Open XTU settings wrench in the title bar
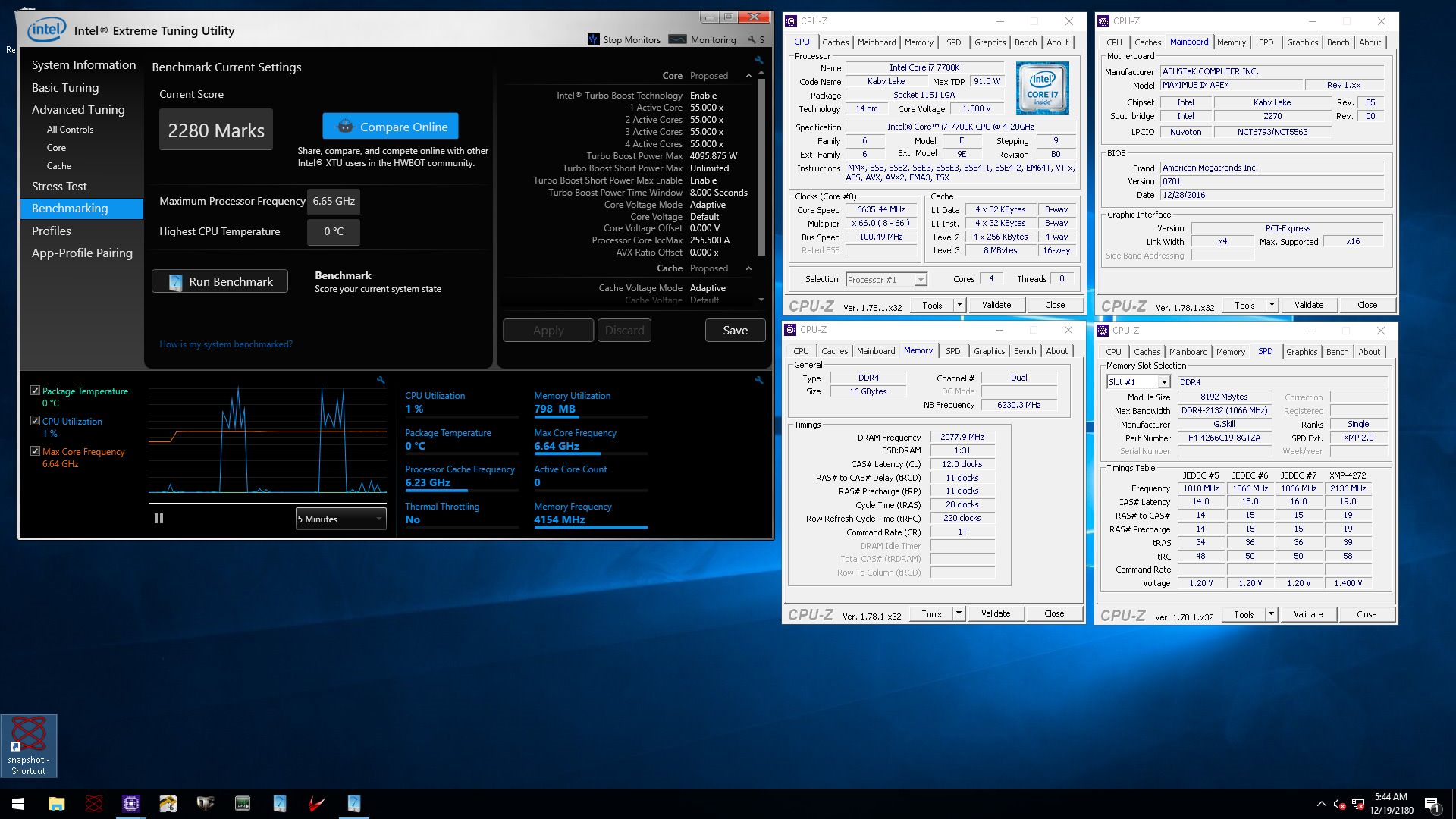1456x819 pixels. [752, 39]
